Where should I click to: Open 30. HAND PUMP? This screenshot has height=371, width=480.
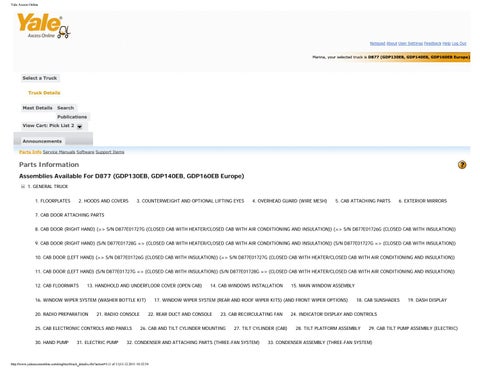coord(52,342)
